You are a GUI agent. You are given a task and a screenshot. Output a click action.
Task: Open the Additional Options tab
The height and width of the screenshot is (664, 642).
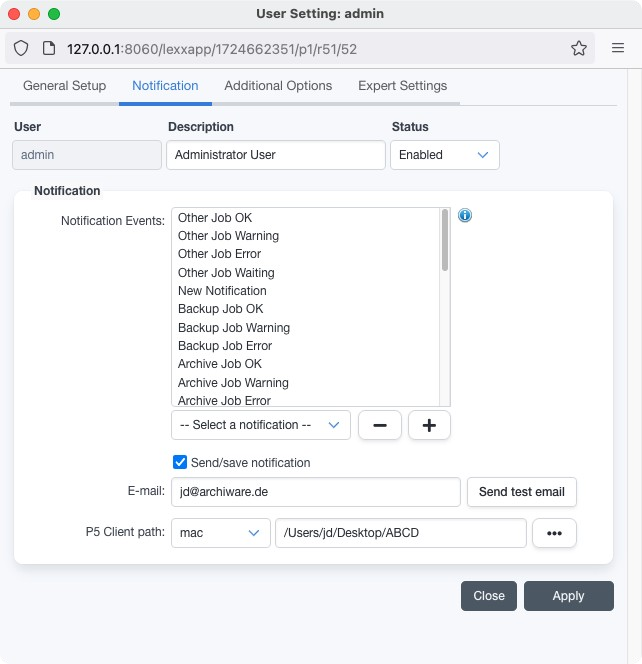pos(278,86)
